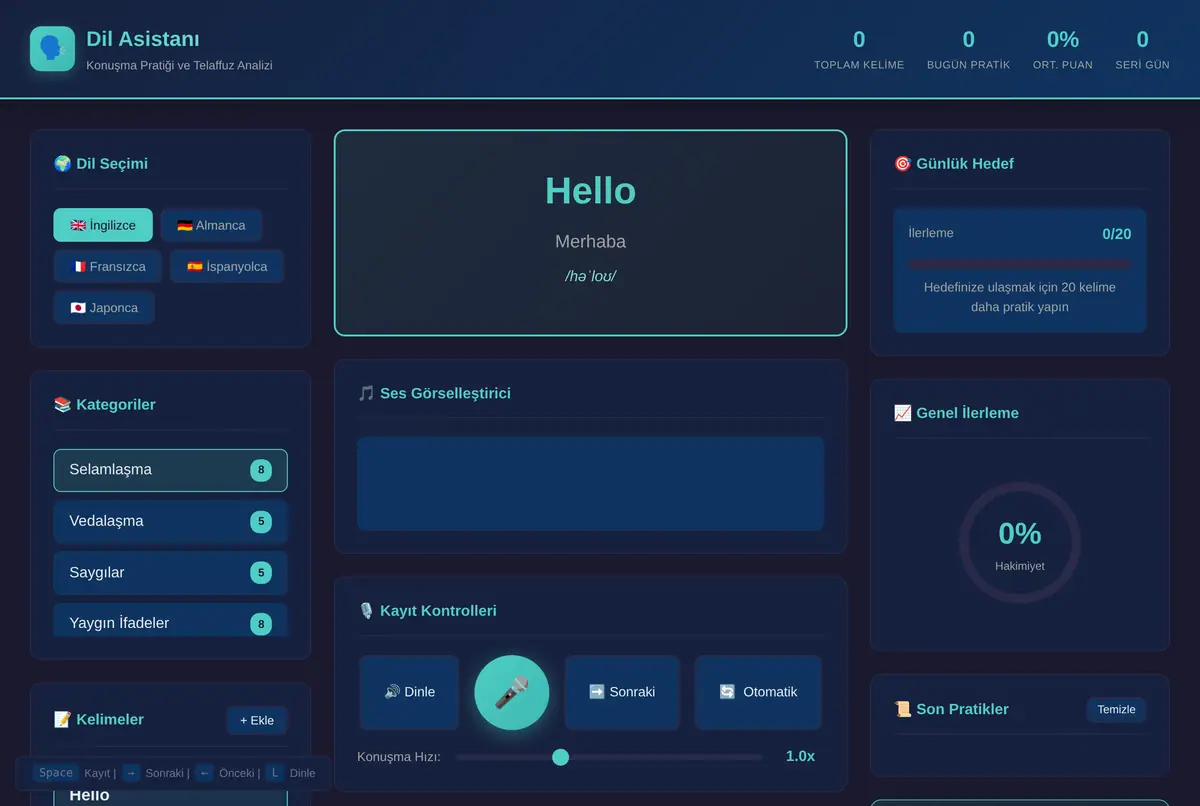Toggle Otomatik mode
The height and width of the screenshot is (806, 1200).
758,692
